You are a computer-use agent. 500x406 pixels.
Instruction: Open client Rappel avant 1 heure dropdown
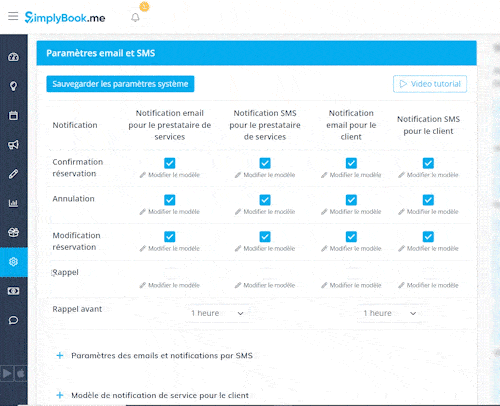pyautogui.click(x=389, y=313)
